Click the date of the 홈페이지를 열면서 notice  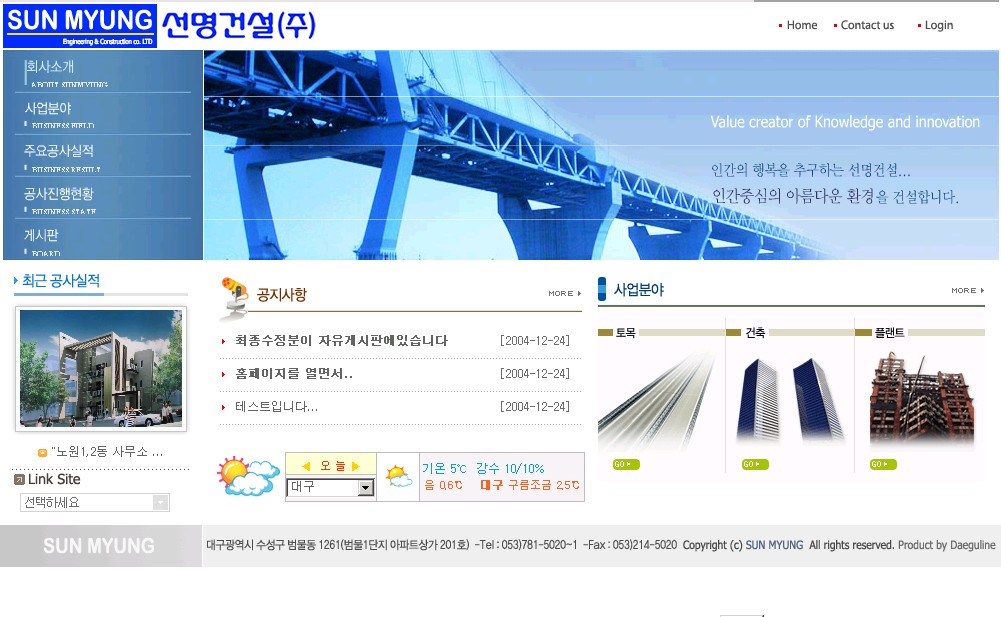[535, 374]
